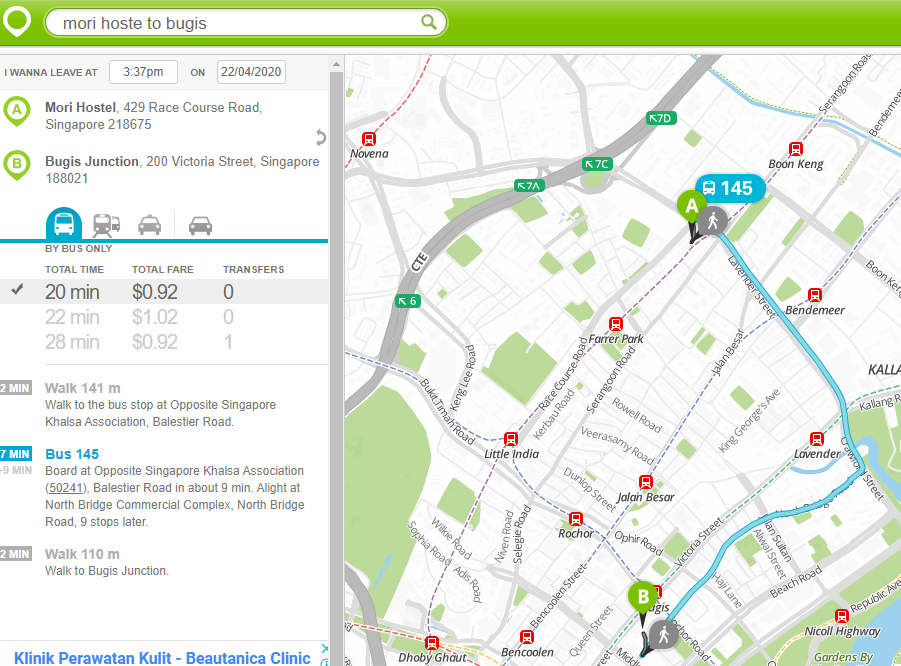Click the Jalan Besar MRT station icon

click(645, 482)
